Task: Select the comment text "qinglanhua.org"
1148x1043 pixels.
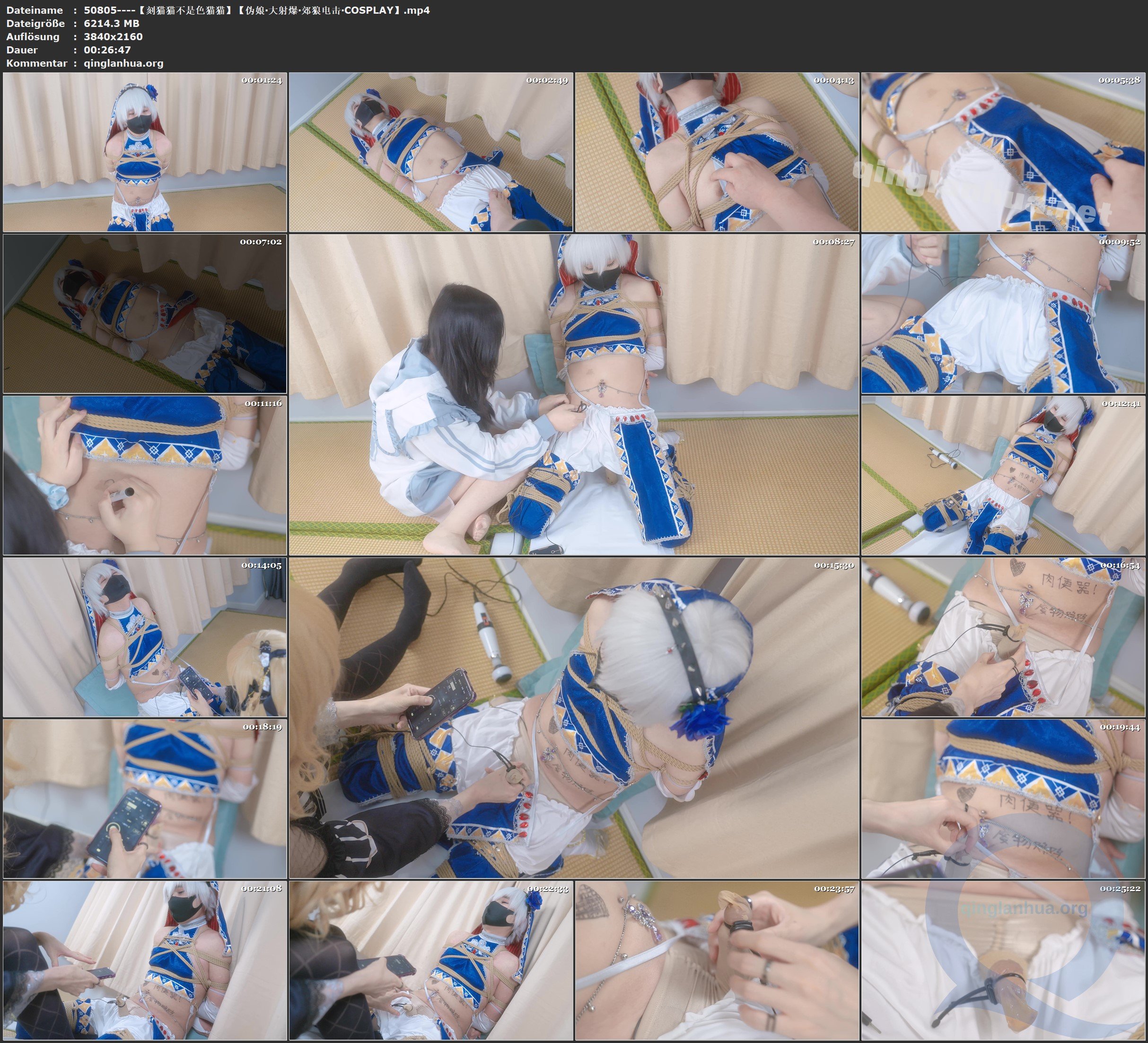Action: [x=123, y=63]
